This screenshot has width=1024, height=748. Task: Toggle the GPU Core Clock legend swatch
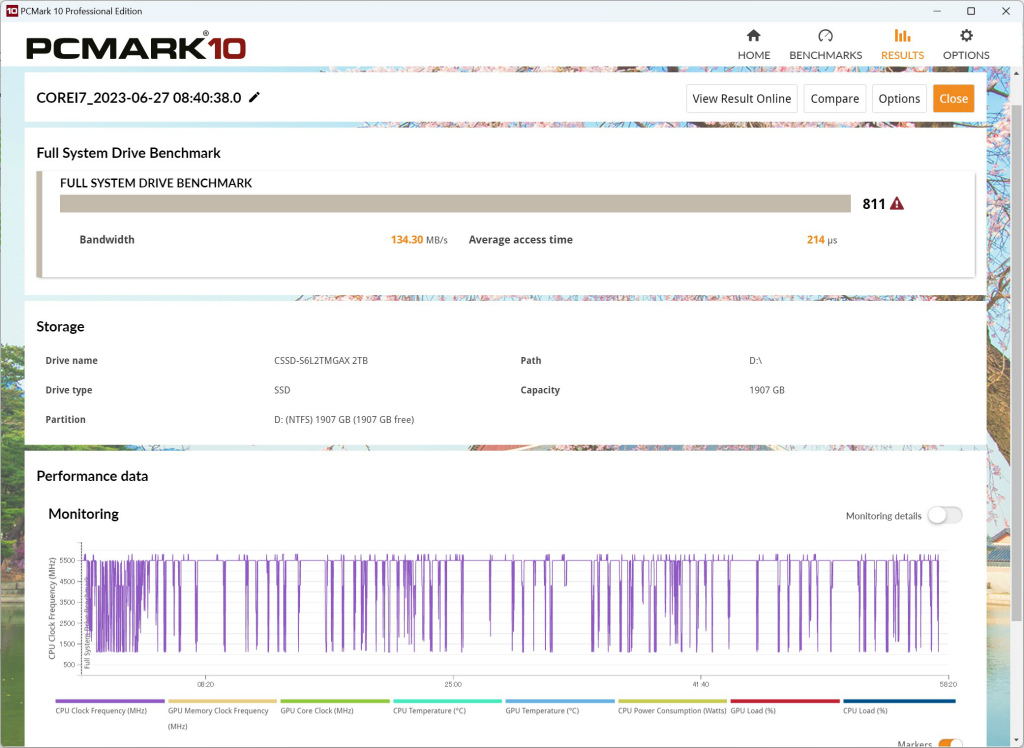tap(334, 701)
